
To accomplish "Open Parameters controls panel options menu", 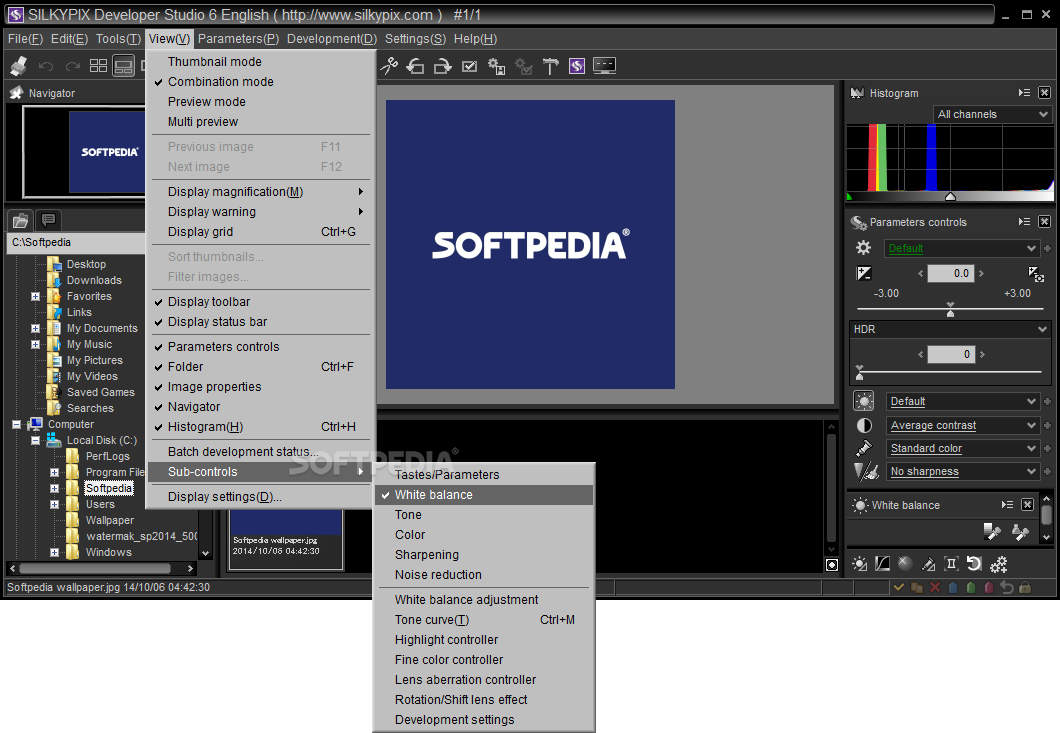I will tap(1024, 222).
